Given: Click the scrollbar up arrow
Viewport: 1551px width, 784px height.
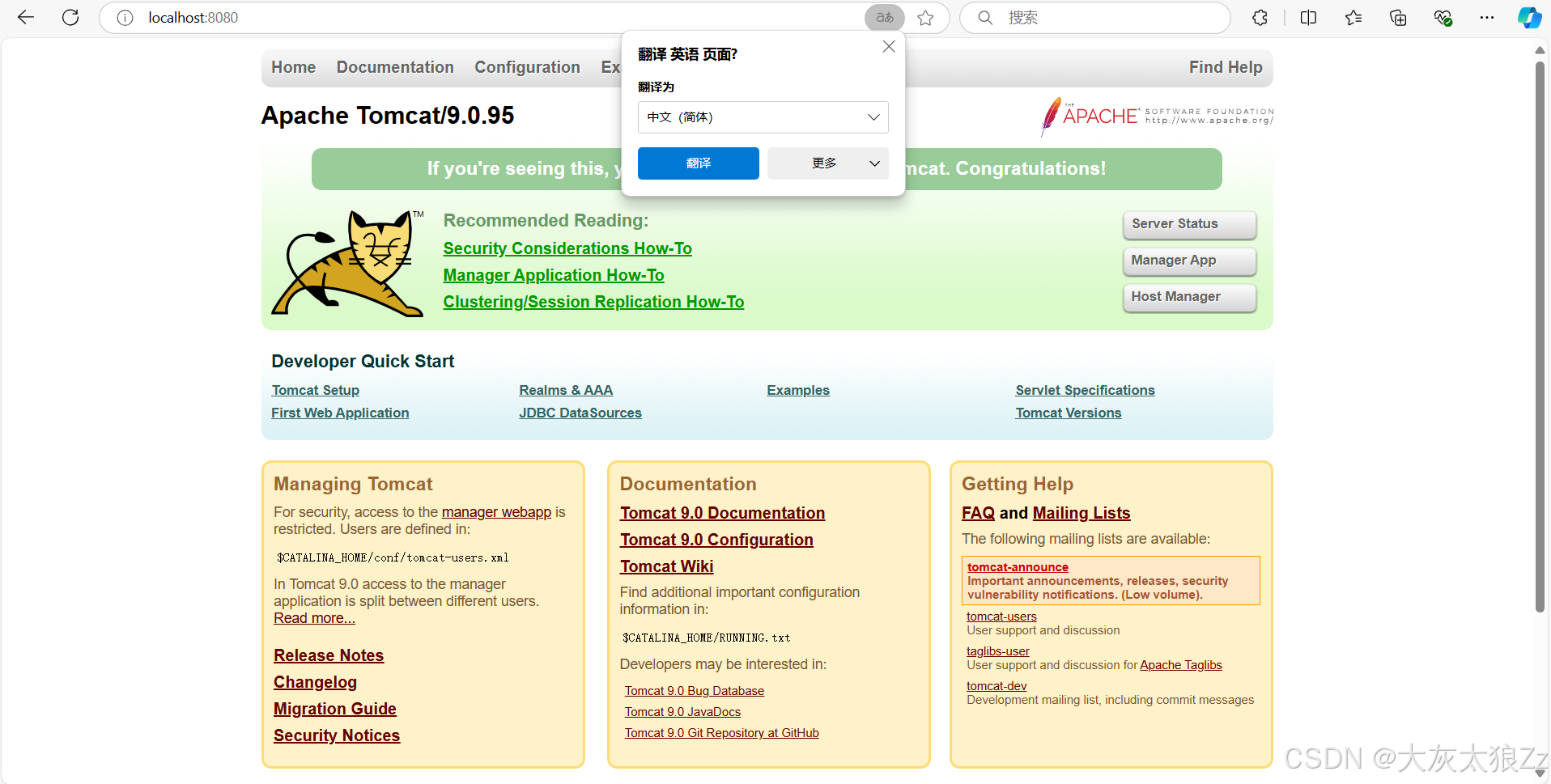Looking at the screenshot, I should click(x=1540, y=49).
